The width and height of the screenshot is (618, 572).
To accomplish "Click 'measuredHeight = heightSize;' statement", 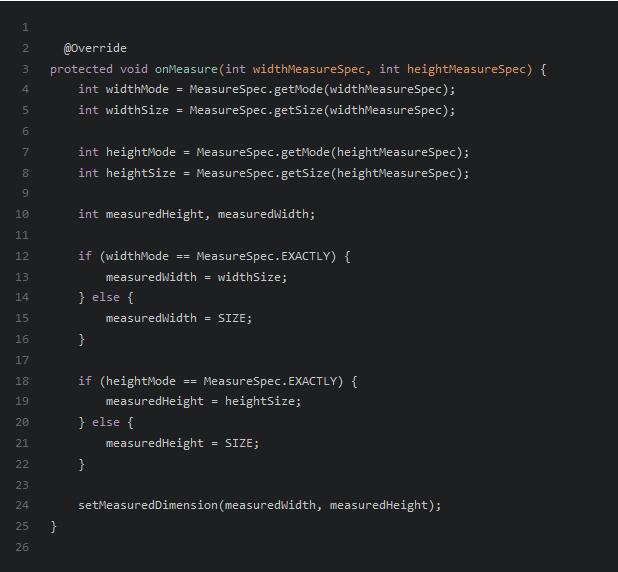I will coord(203,401).
